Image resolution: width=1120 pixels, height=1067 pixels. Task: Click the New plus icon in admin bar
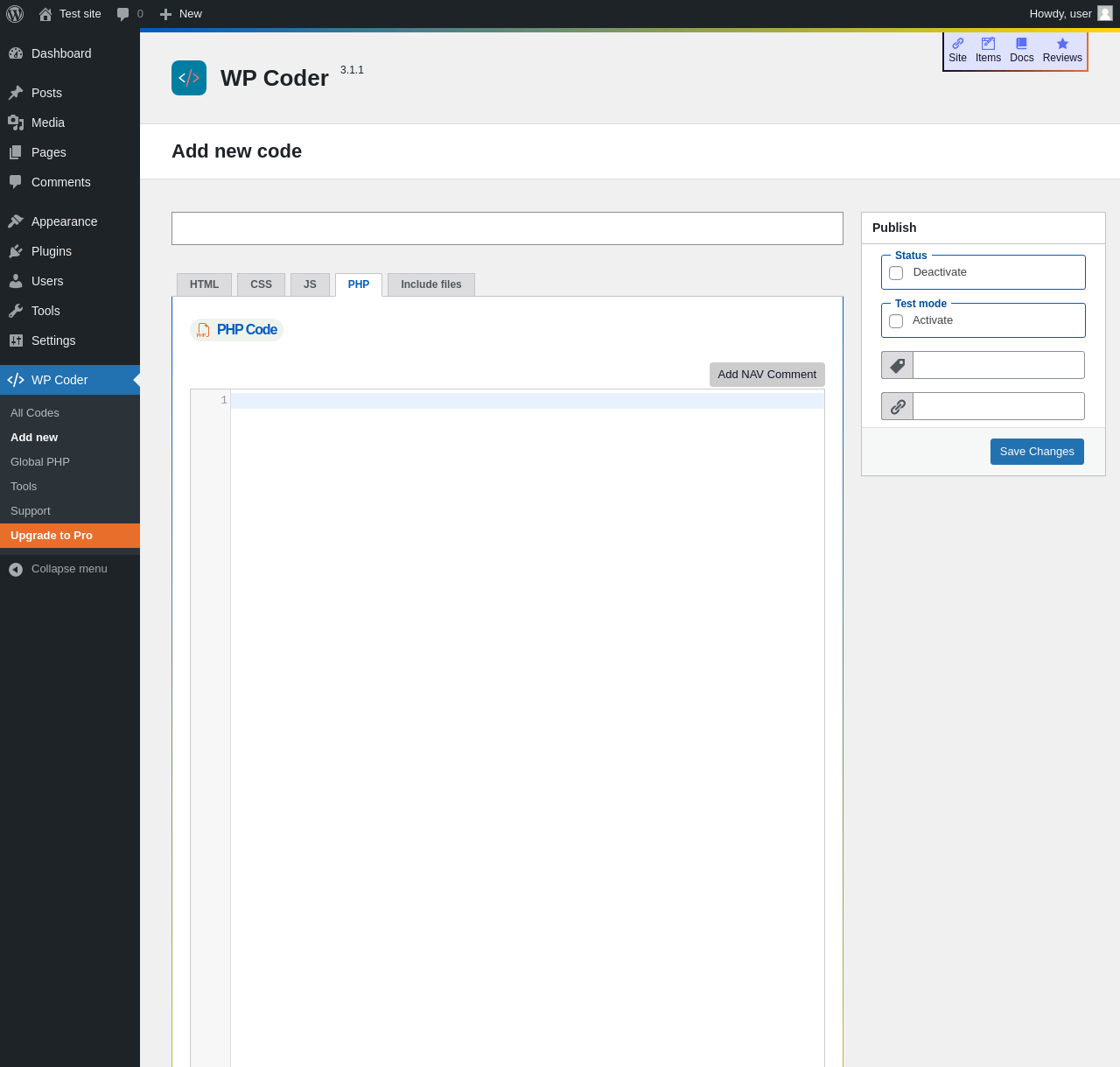coord(165,14)
